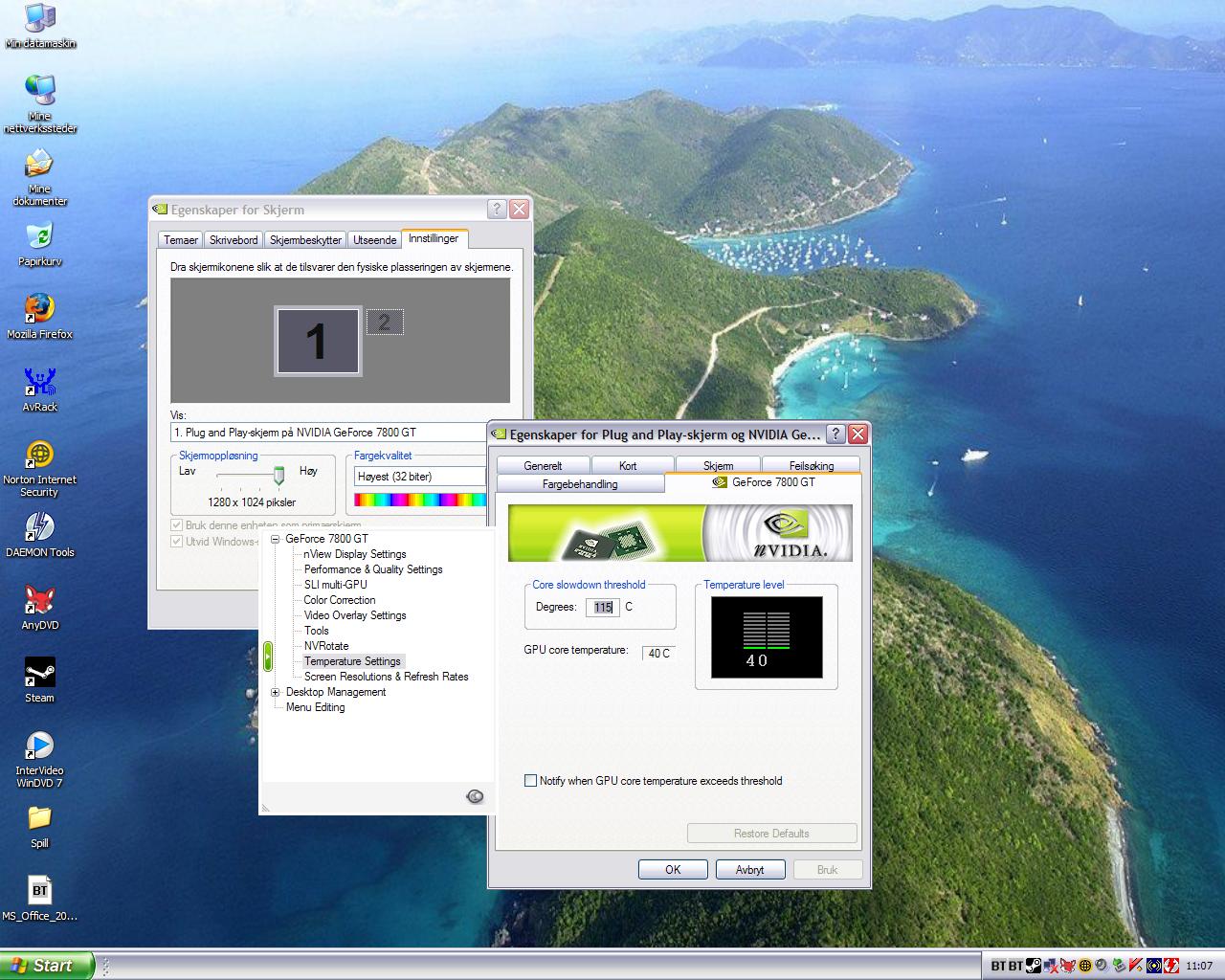Open nView Display Settings in the tree

pyautogui.click(x=355, y=554)
